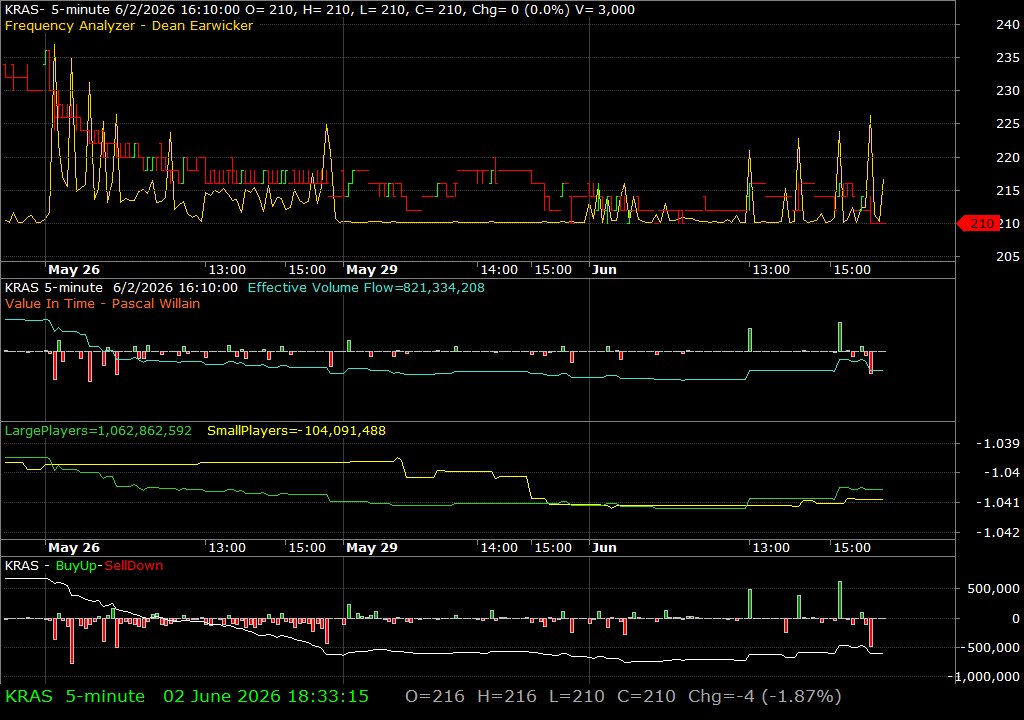Click the 500,000 volume axis label
1024x720 pixels.
993,589
